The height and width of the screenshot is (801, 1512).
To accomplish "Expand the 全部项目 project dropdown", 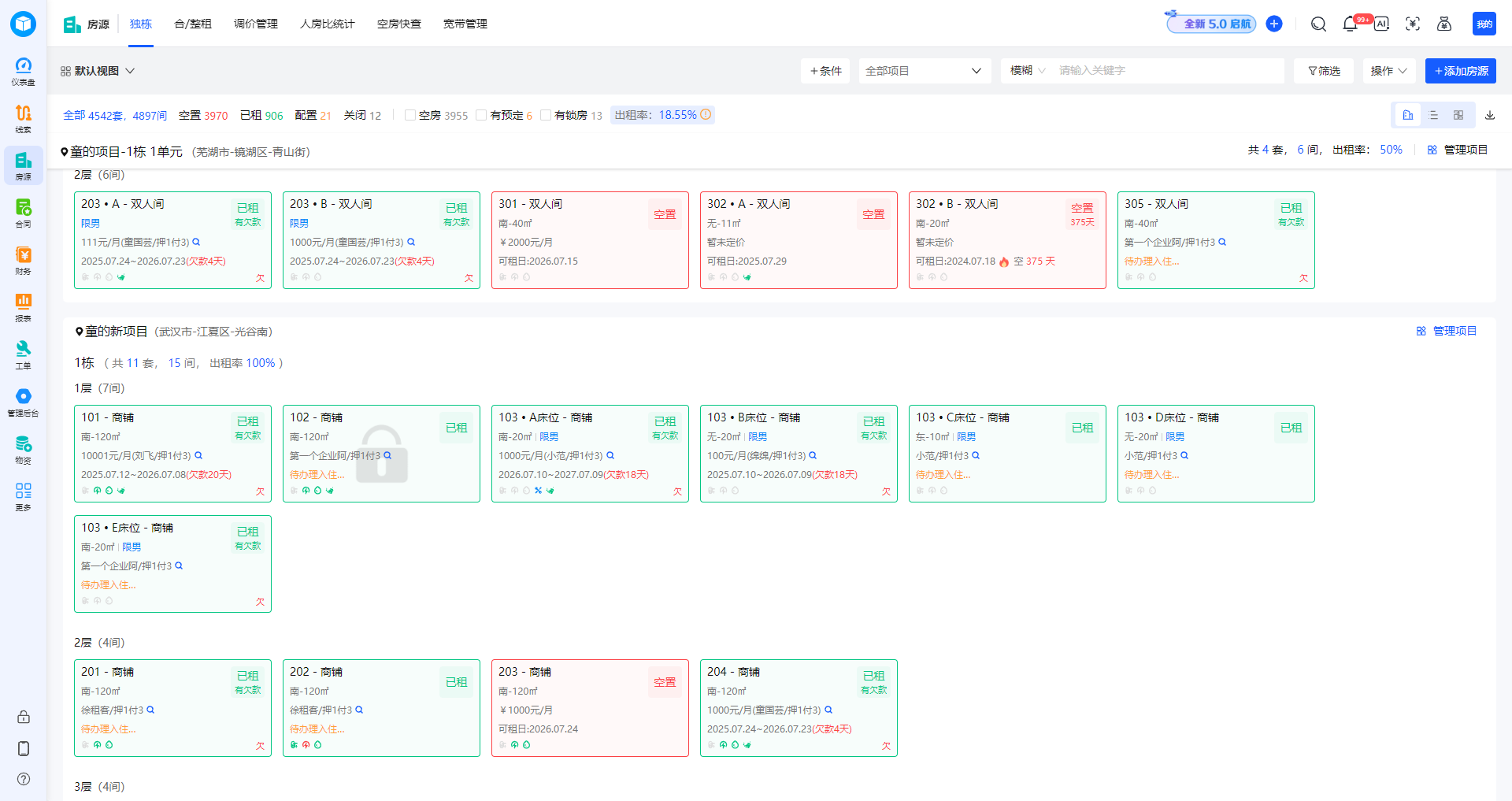I will [923, 71].
